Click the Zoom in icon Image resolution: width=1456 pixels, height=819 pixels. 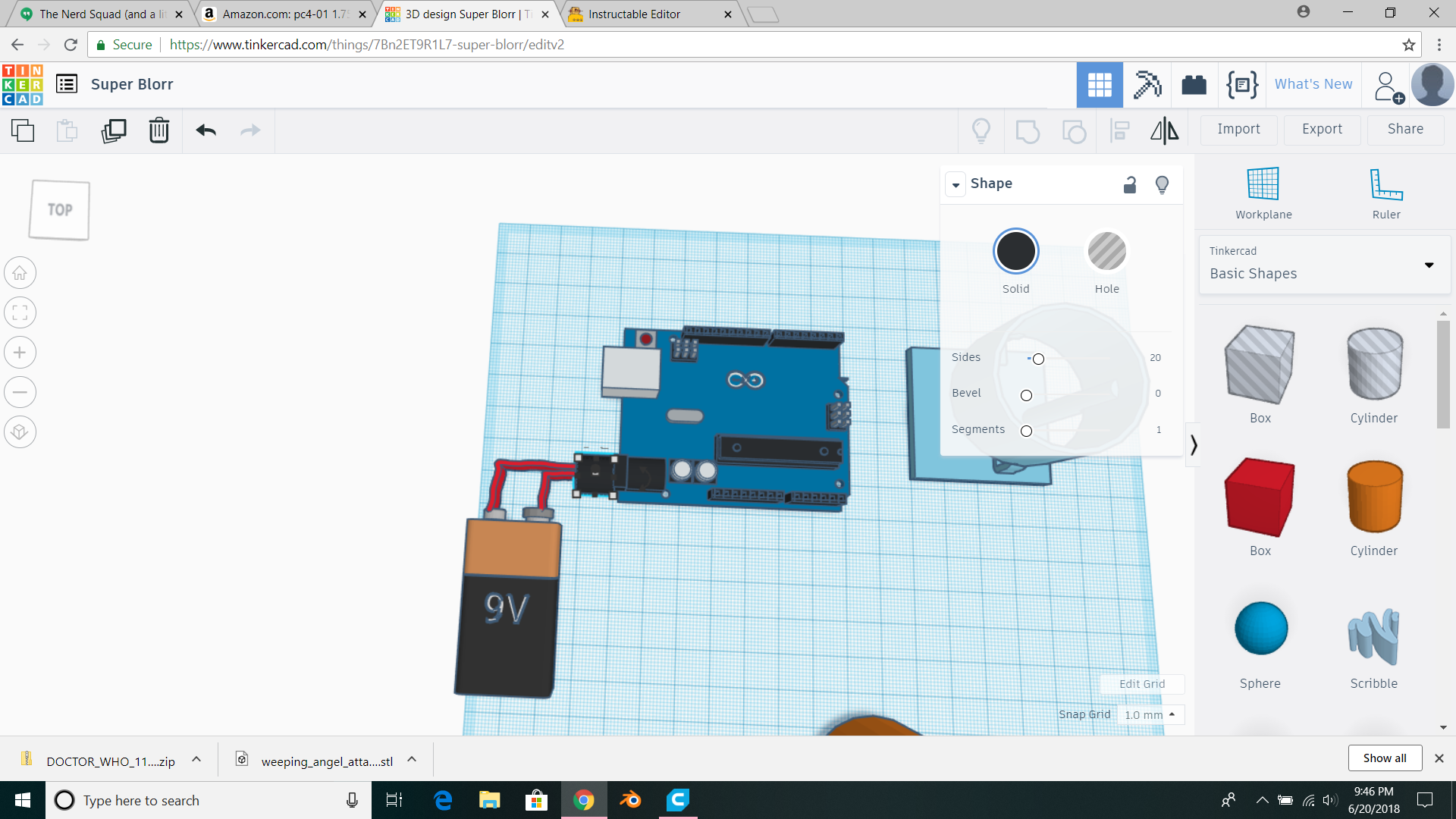(x=20, y=353)
